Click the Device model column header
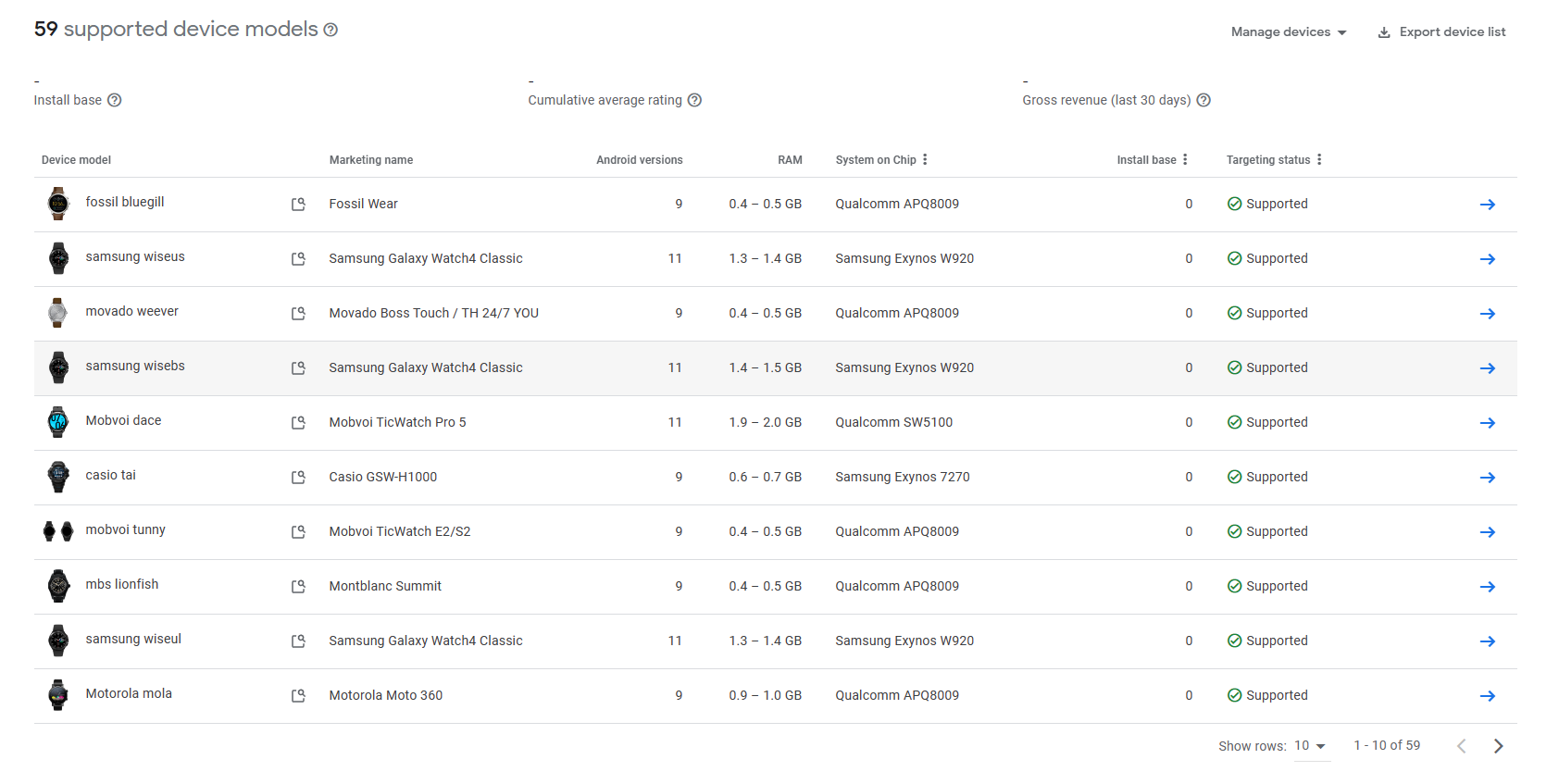The height and width of the screenshot is (784, 1559). (76, 160)
